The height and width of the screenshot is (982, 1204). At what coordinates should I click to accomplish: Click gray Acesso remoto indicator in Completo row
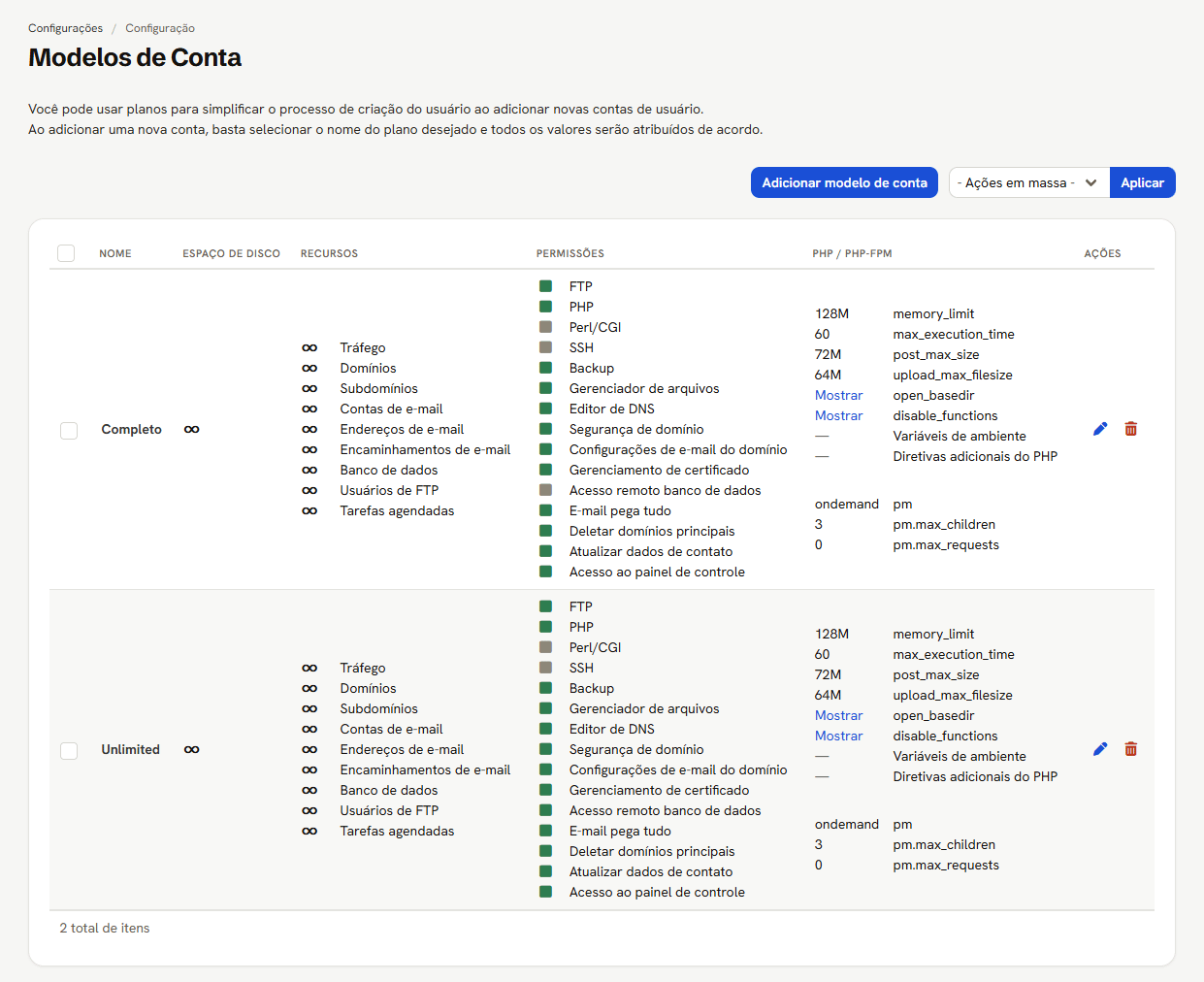(x=546, y=490)
